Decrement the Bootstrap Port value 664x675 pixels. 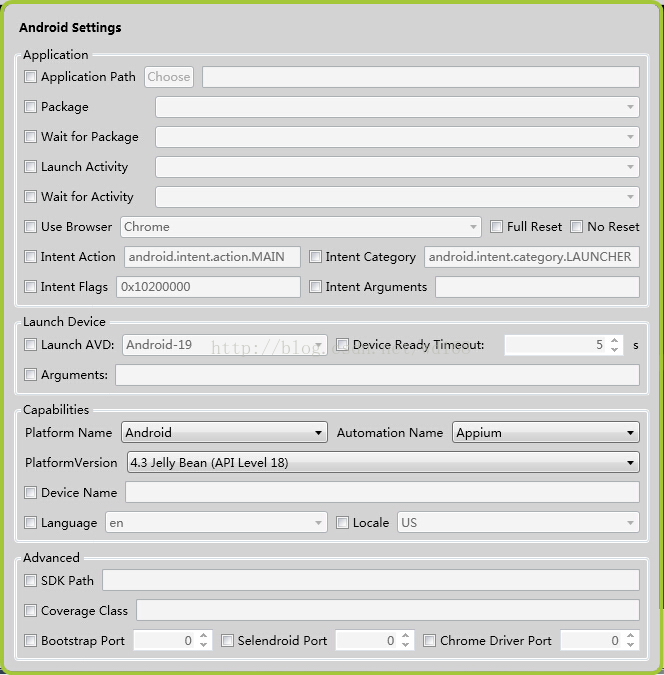204,645
